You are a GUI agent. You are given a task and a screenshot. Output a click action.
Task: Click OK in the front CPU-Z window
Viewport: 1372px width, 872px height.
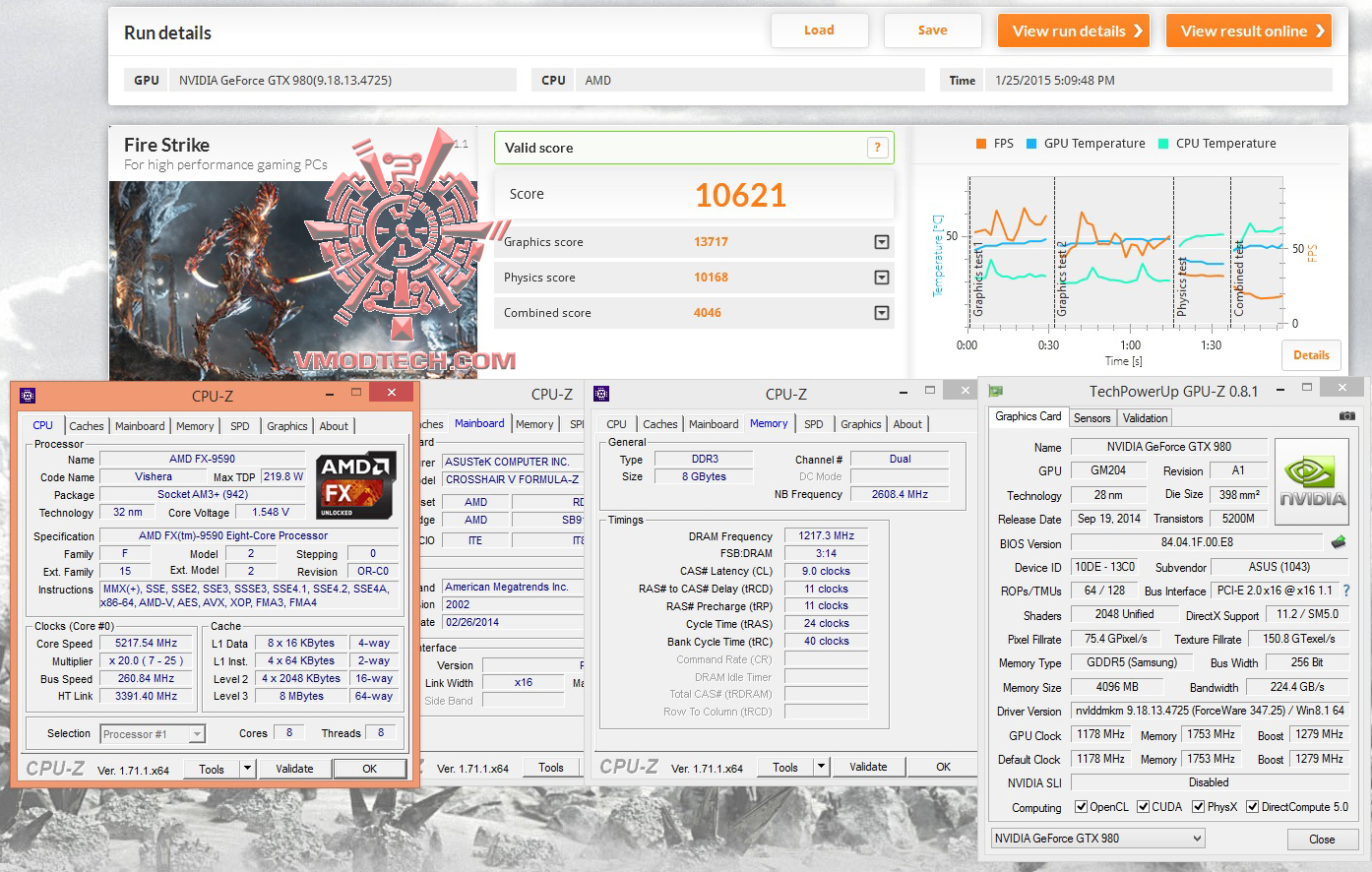coord(369,769)
